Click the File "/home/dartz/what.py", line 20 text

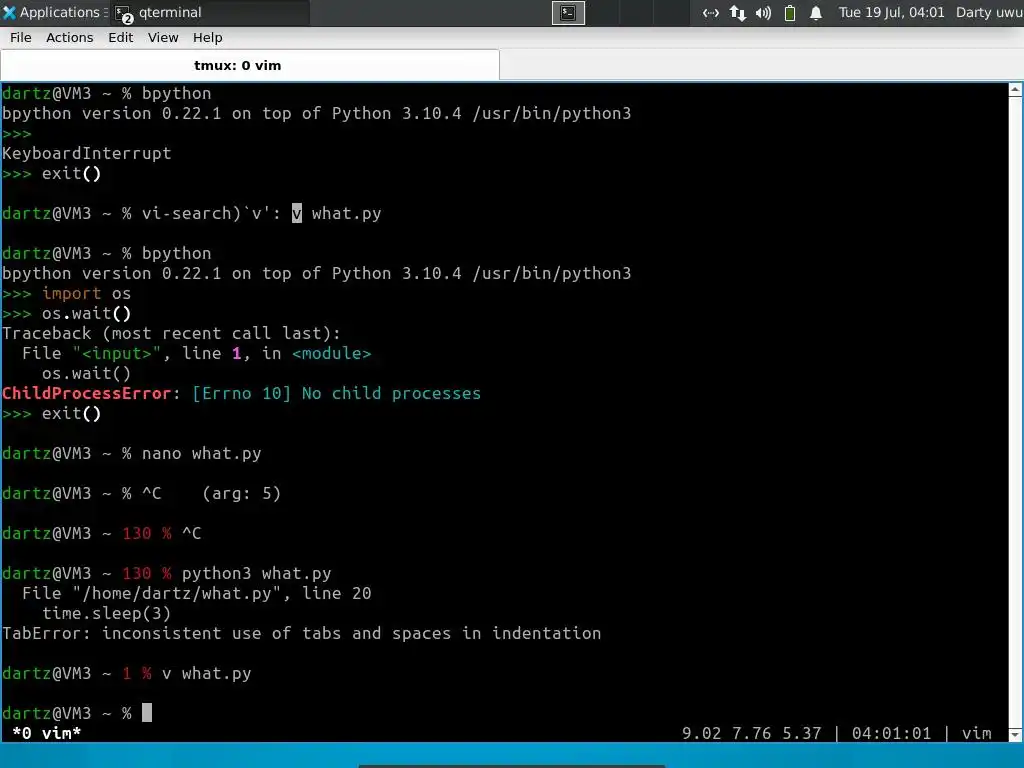tap(197, 593)
